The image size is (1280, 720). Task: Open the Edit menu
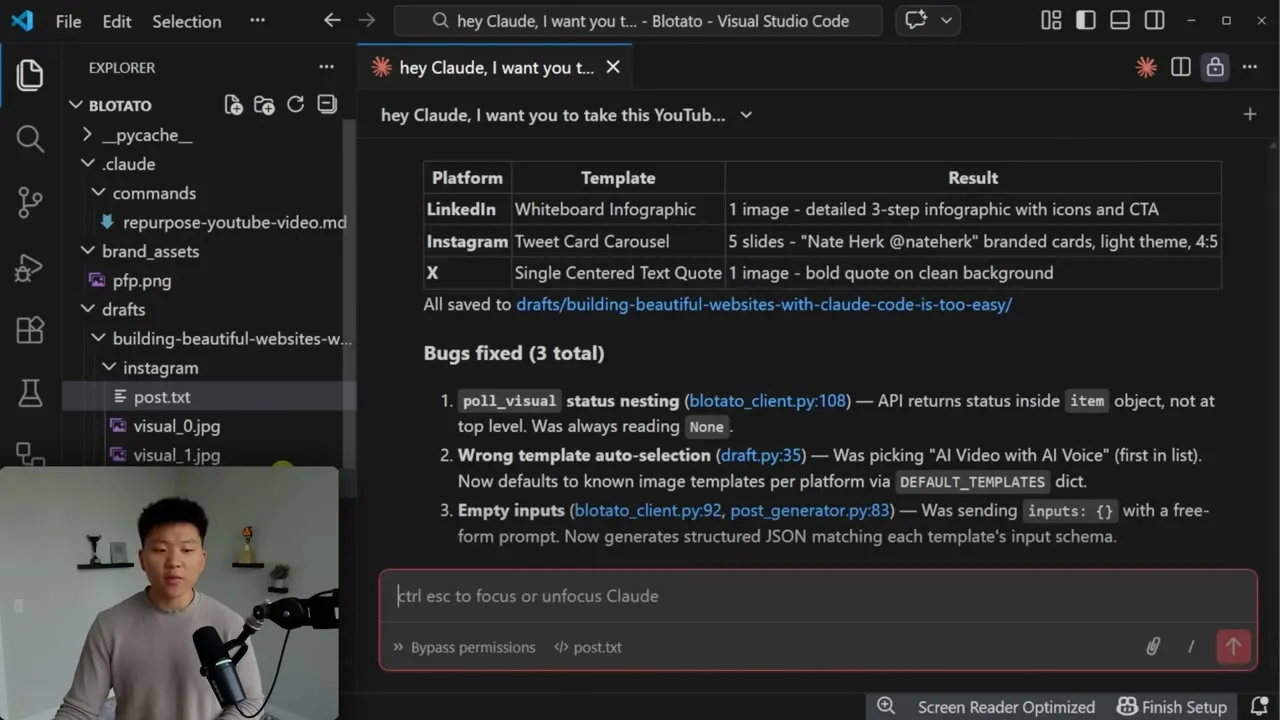[x=117, y=21]
